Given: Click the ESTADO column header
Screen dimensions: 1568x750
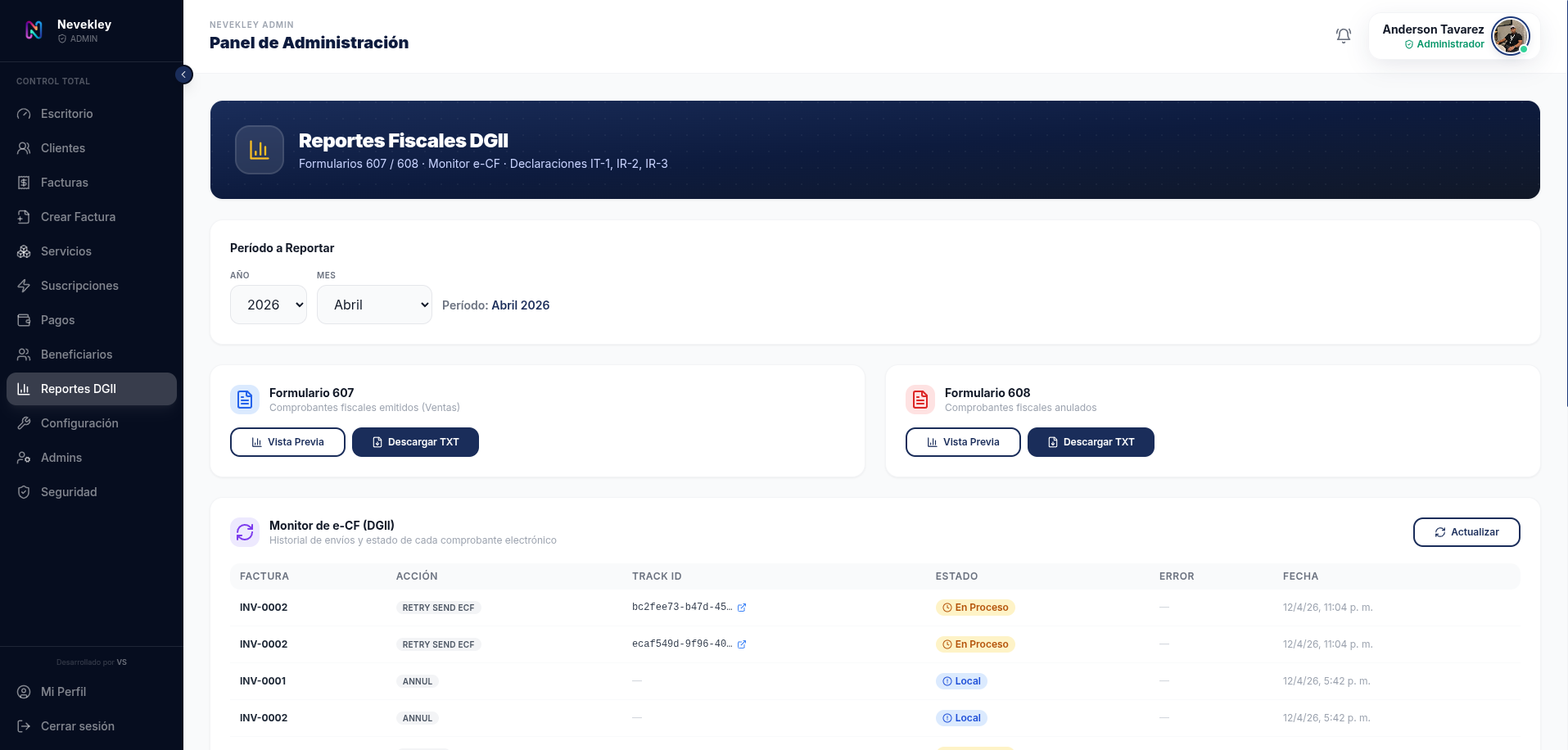Looking at the screenshot, I should pyautogui.click(x=956, y=576).
